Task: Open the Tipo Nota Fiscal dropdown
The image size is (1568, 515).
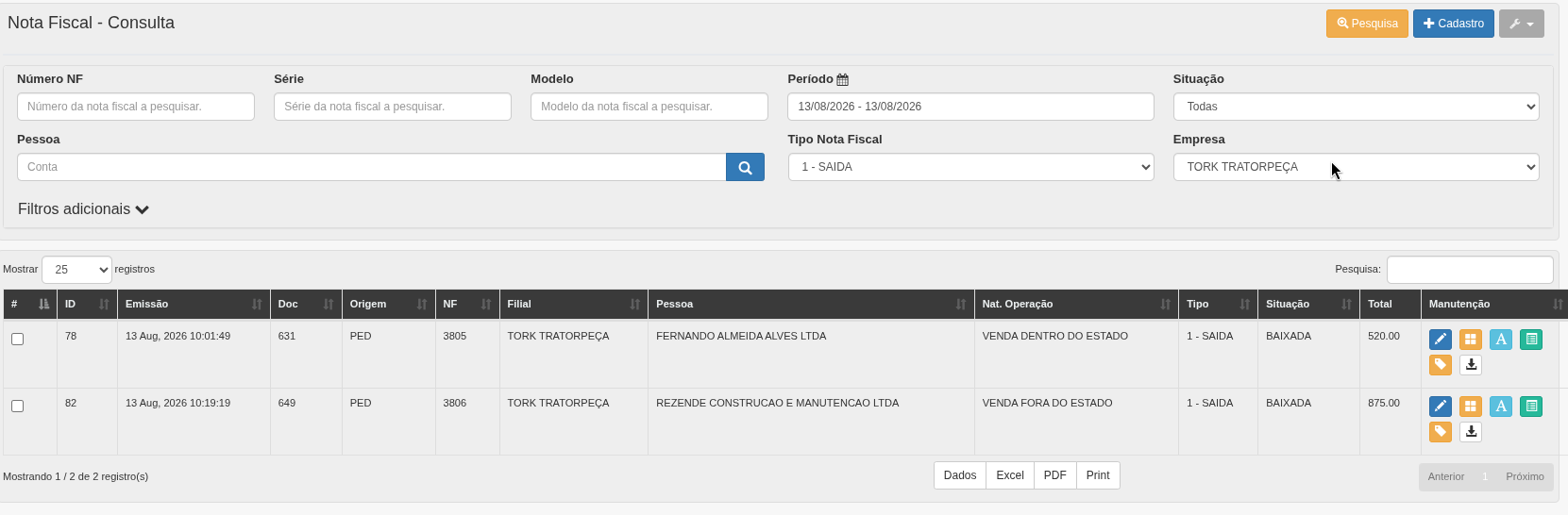Action: click(x=970, y=167)
